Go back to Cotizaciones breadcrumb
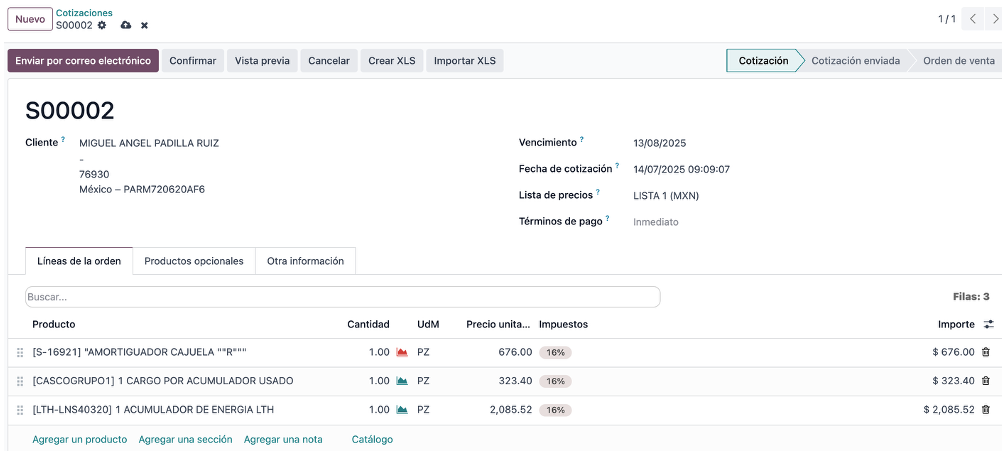The width and height of the screenshot is (1002, 452). 84,13
